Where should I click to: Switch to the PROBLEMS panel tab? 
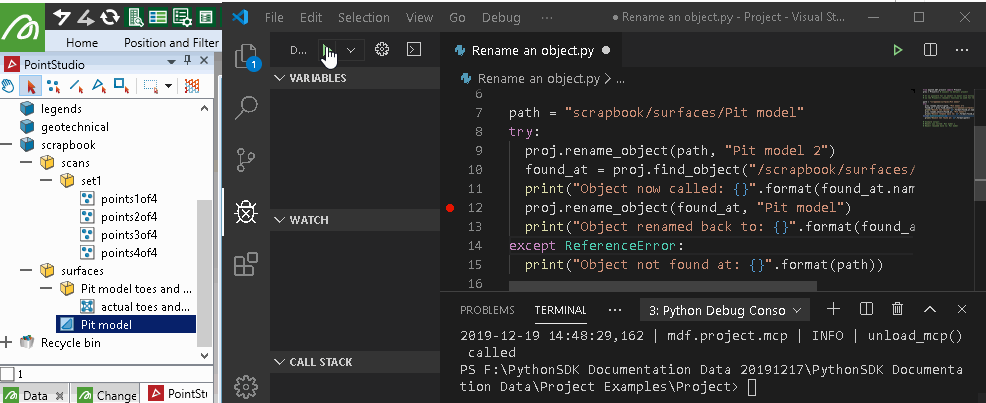(487, 310)
